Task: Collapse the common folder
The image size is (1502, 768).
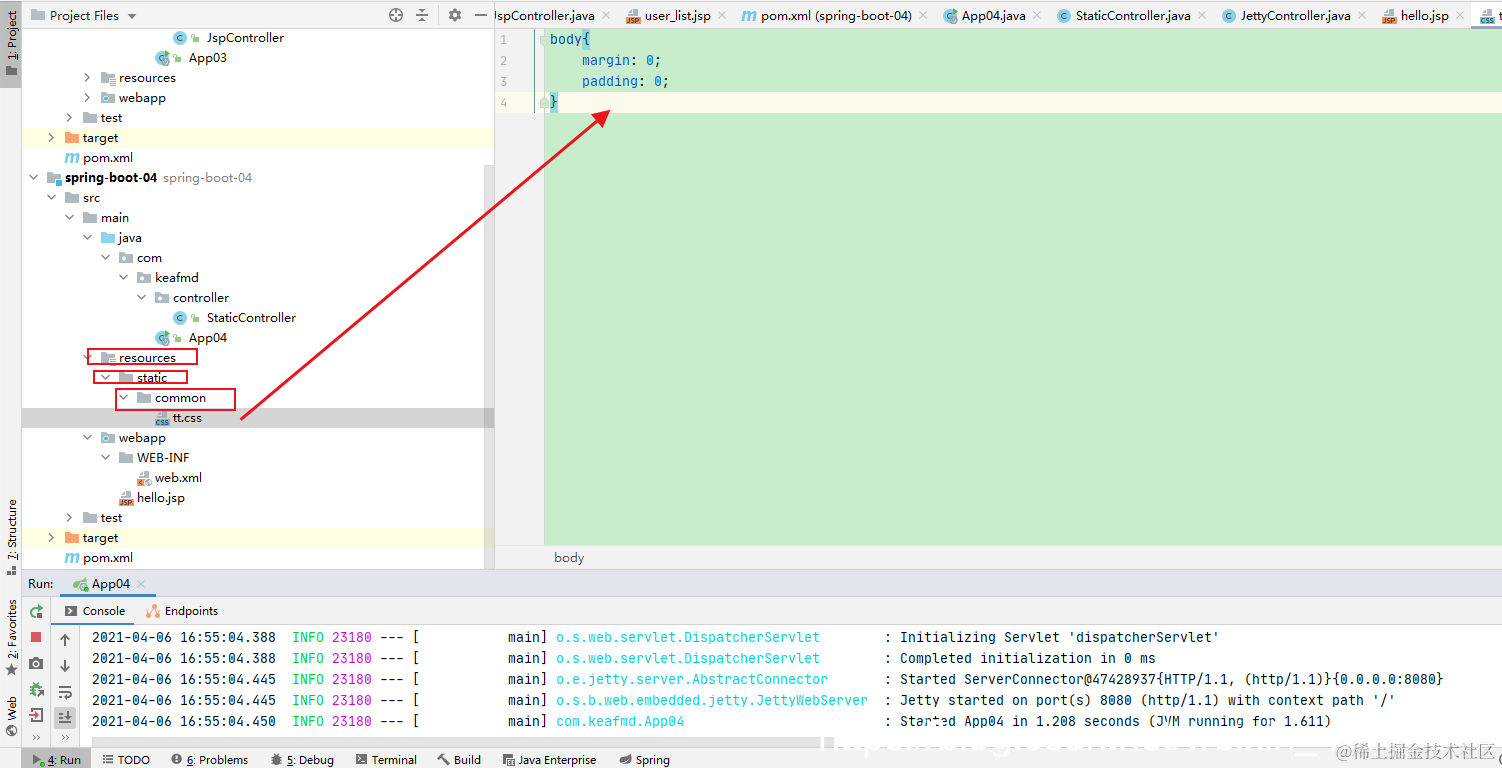Action: pos(124,398)
